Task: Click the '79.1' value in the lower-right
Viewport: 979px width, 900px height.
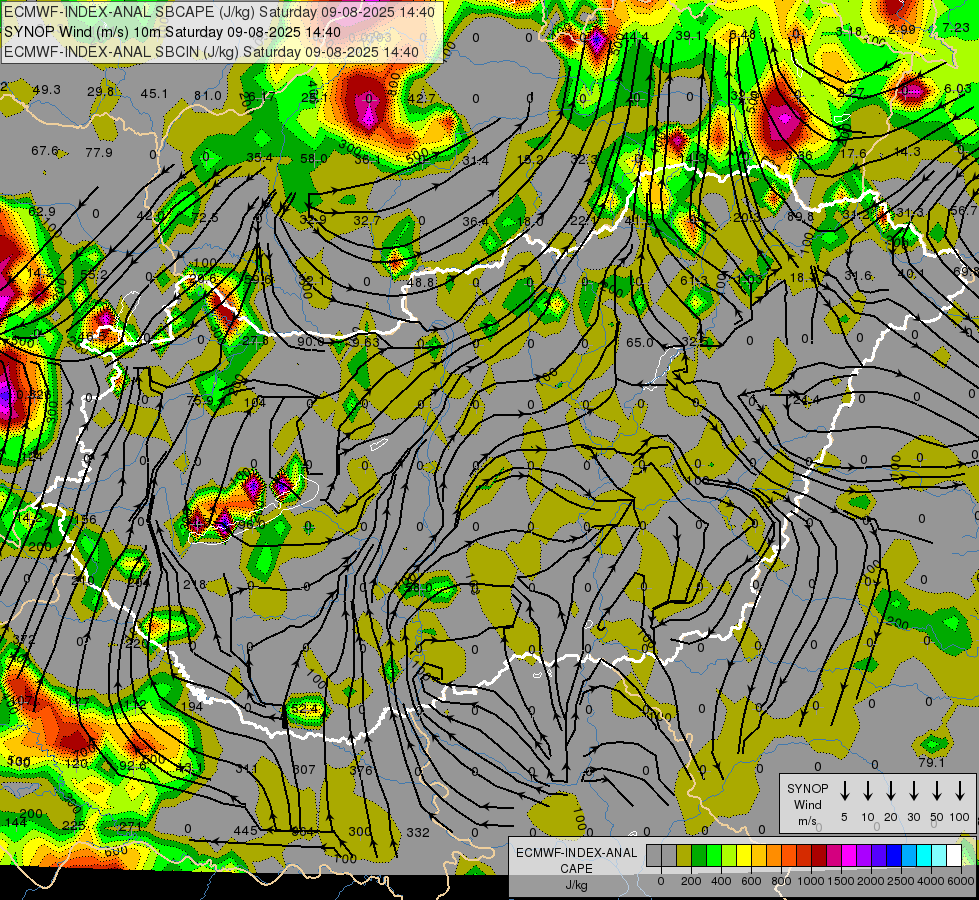Action: point(932,763)
